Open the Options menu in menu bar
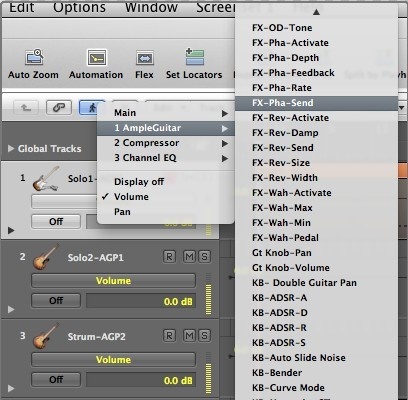408x400 pixels. coord(79,7)
